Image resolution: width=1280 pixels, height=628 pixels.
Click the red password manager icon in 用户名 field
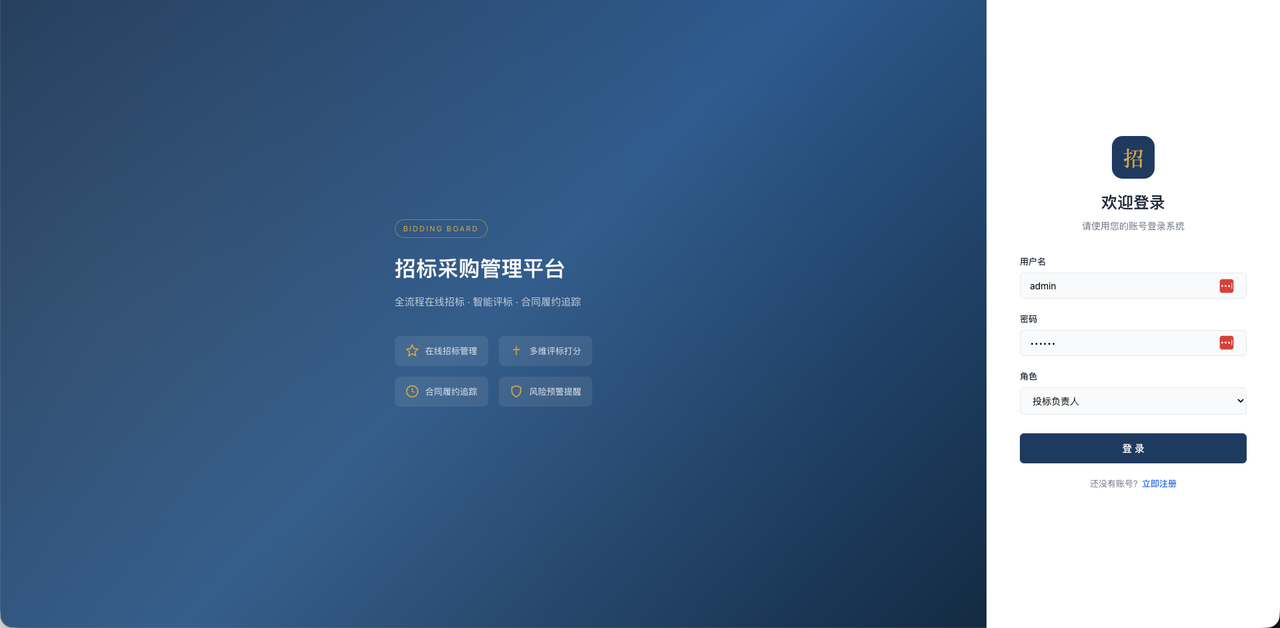click(1227, 286)
